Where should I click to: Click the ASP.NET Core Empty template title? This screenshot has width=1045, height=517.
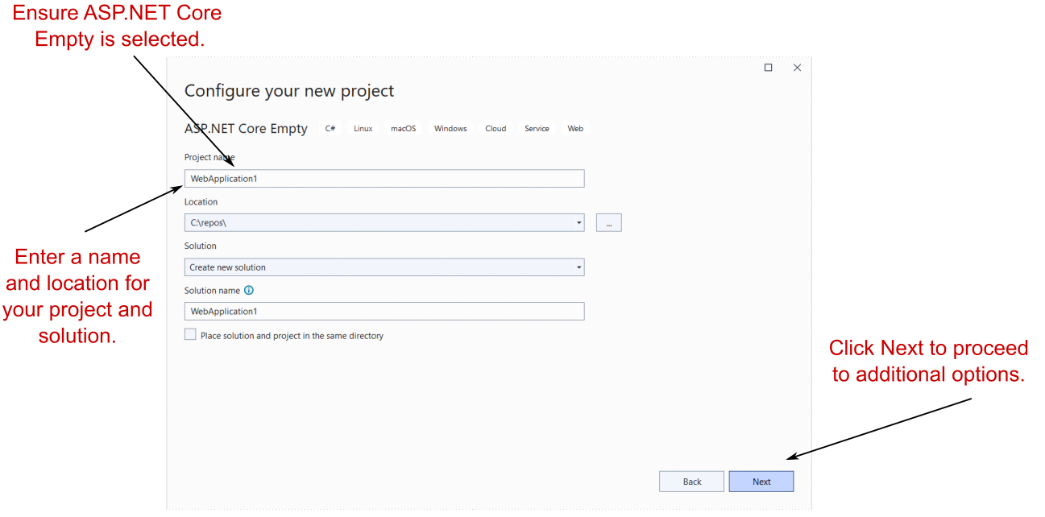pyautogui.click(x=246, y=129)
